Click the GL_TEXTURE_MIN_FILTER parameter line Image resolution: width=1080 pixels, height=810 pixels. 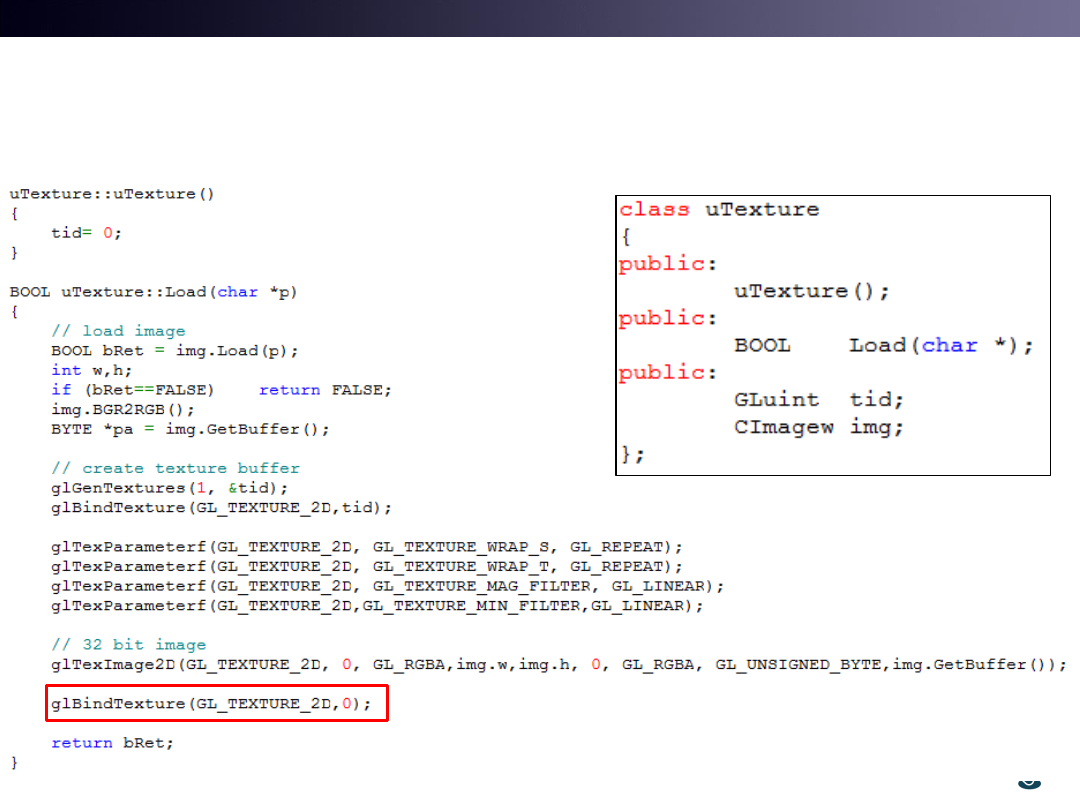(x=377, y=606)
